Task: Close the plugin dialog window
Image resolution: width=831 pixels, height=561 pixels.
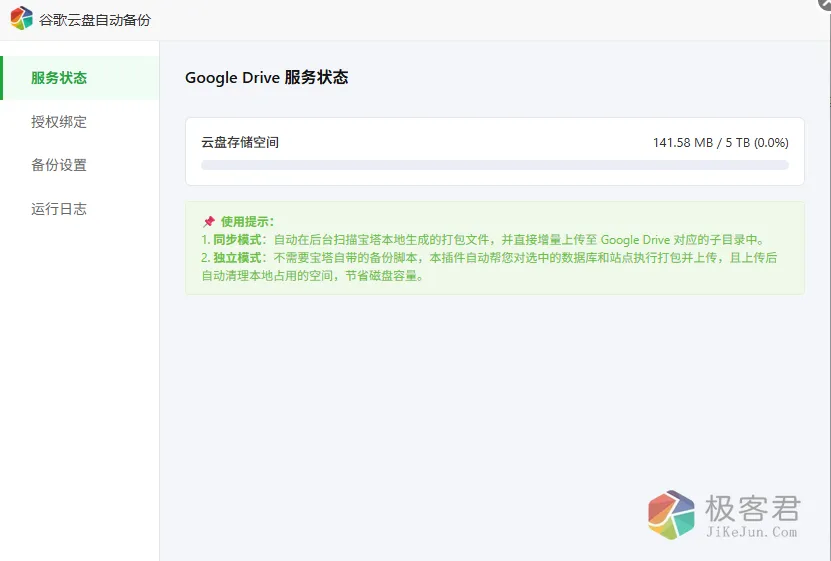Action: pyautogui.click(x=826, y=3)
